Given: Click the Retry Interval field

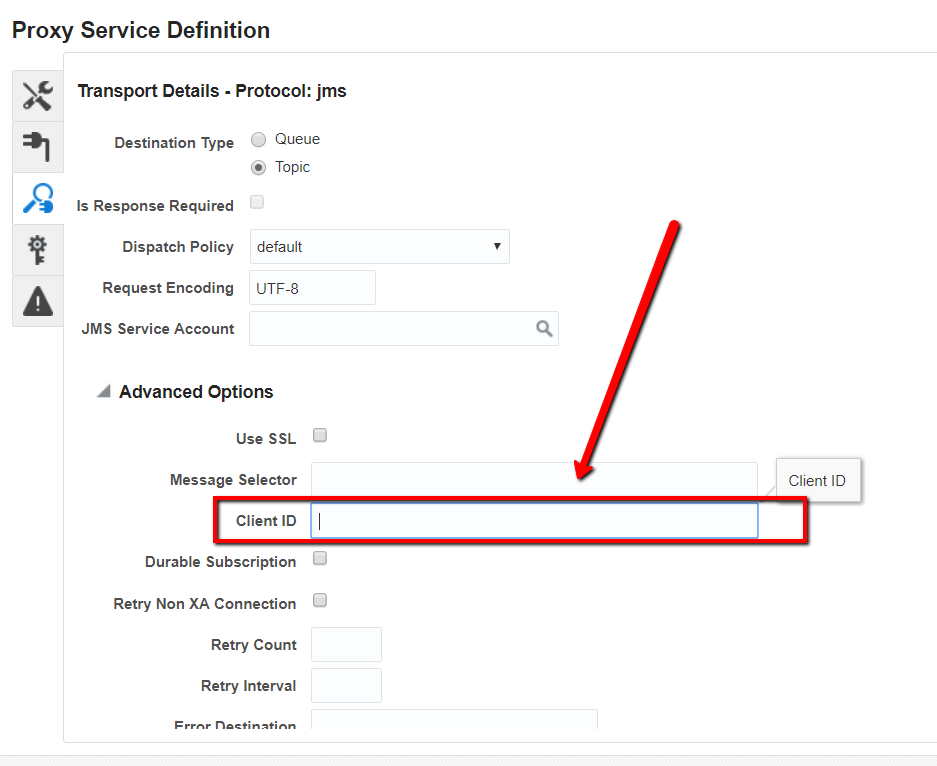Looking at the screenshot, I should click(345, 685).
